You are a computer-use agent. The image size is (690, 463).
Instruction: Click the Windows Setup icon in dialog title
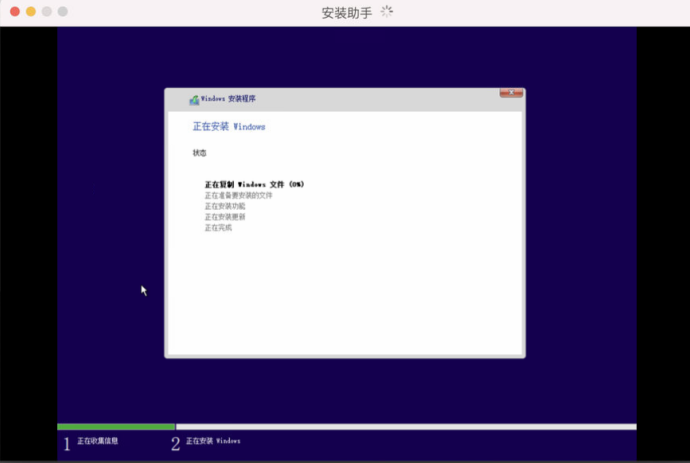(x=194, y=100)
